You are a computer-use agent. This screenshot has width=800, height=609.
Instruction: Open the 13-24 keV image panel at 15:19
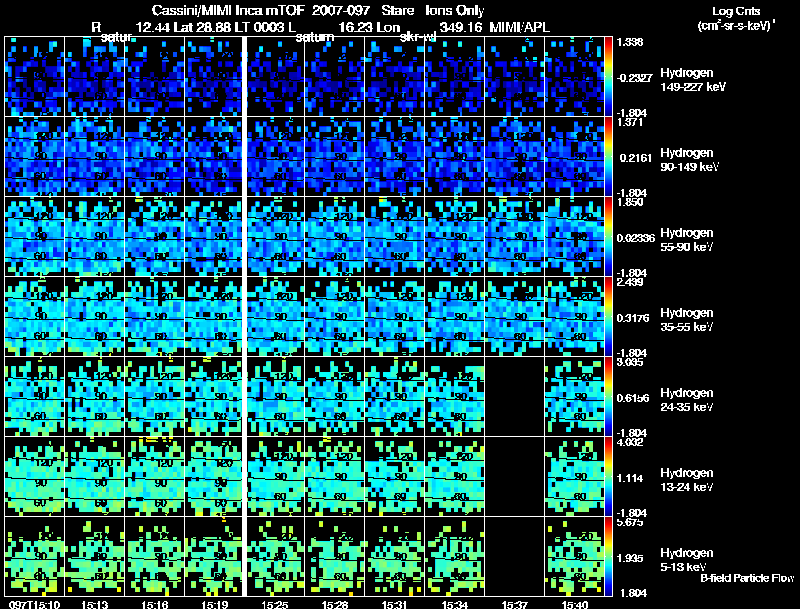(x=214, y=477)
